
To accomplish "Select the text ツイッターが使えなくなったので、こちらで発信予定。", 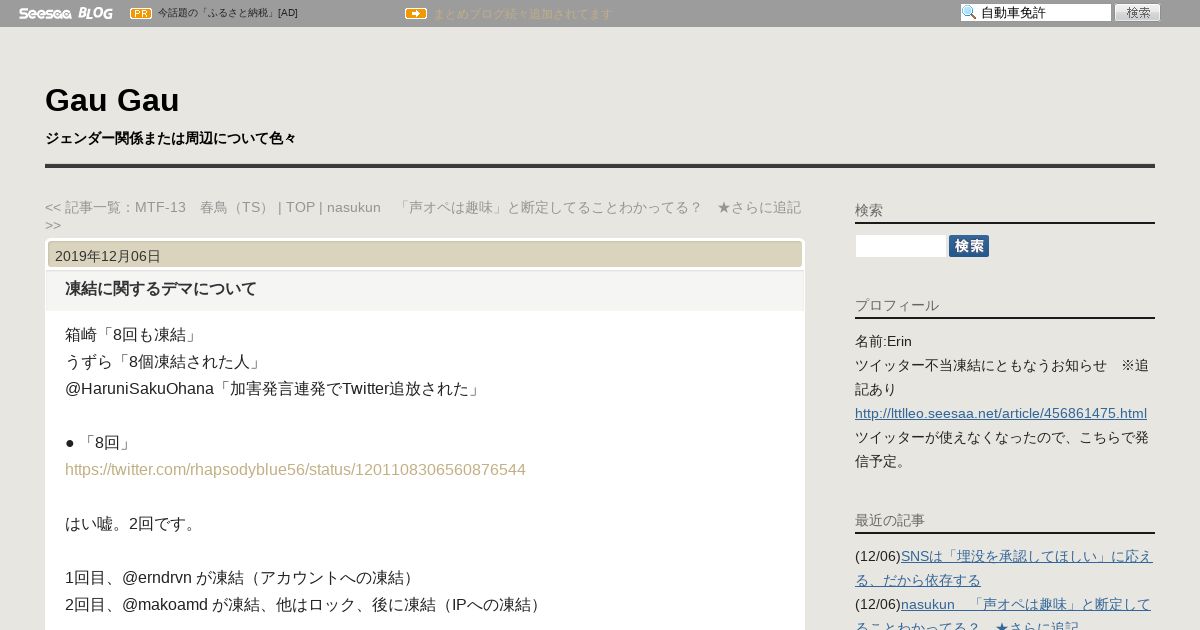I will pos(1002,449).
